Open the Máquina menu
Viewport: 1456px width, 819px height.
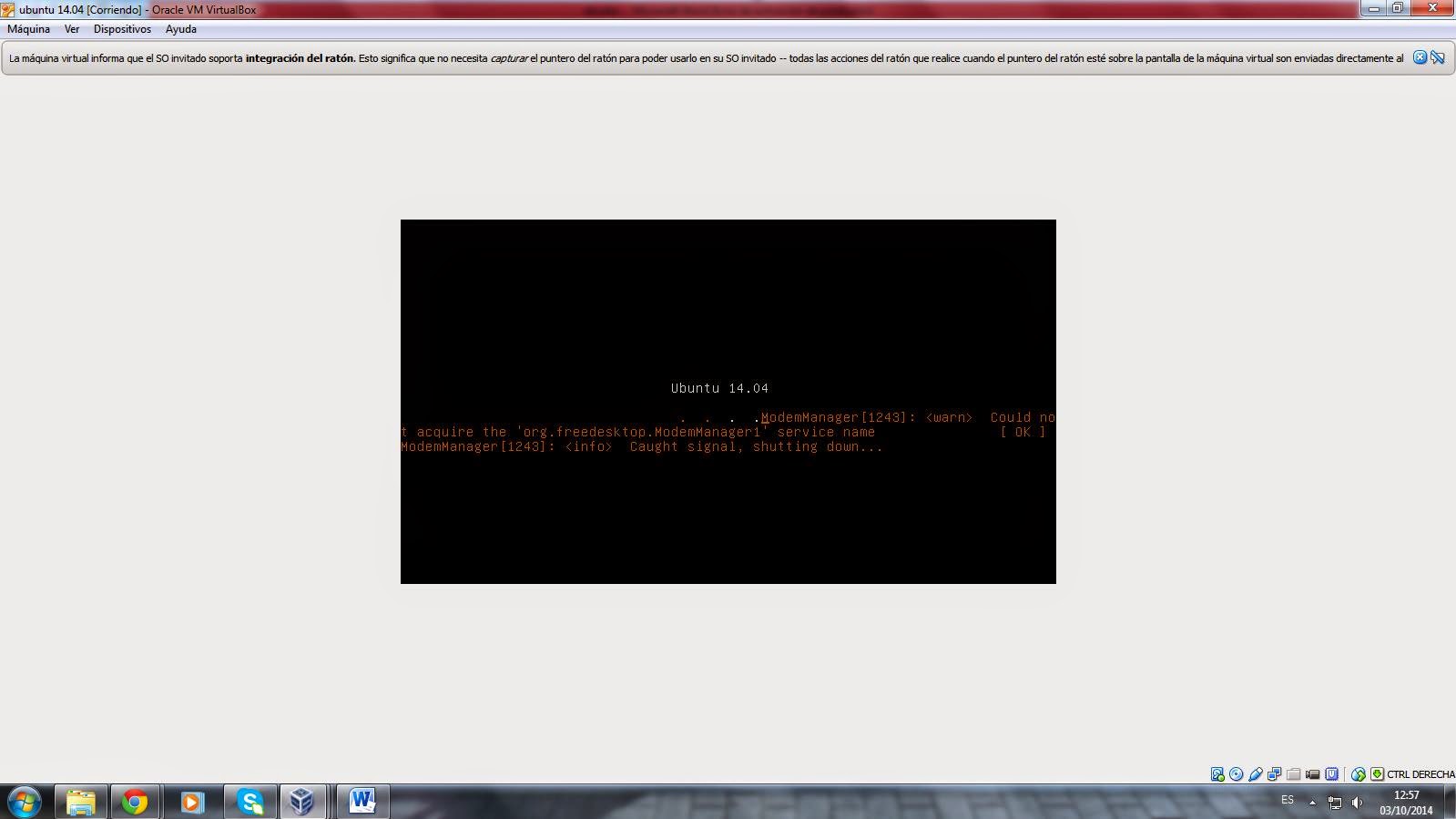click(x=28, y=29)
